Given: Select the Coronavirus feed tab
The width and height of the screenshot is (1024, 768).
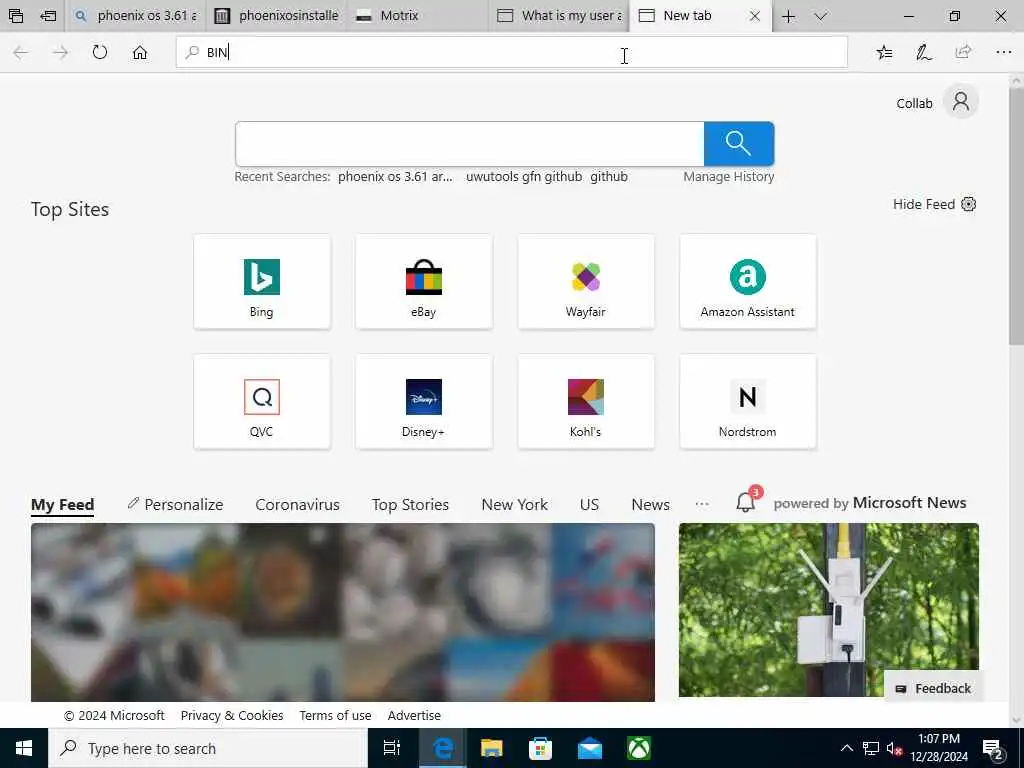Looking at the screenshot, I should (297, 505).
